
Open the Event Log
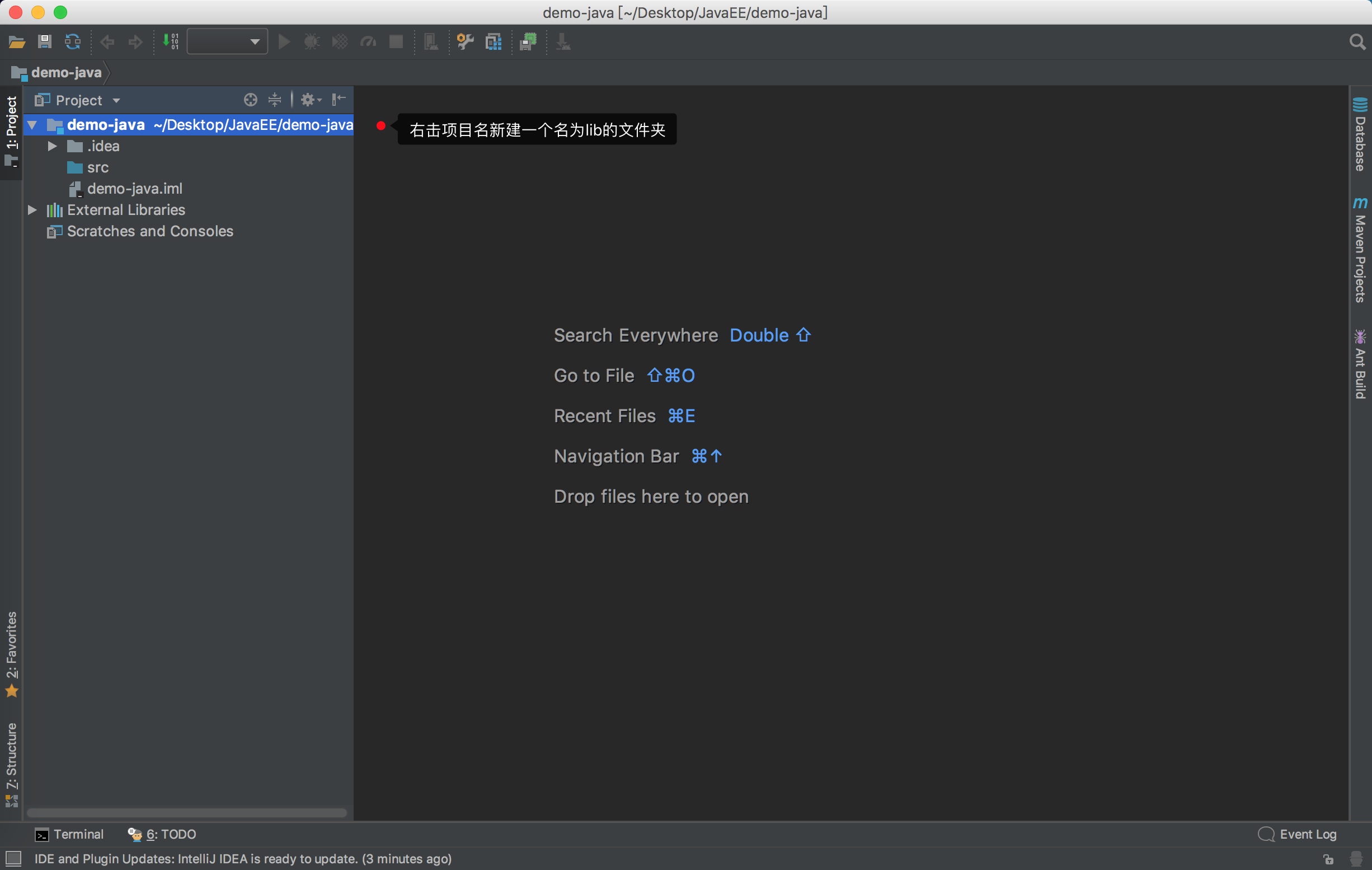(x=1297, y=834)
